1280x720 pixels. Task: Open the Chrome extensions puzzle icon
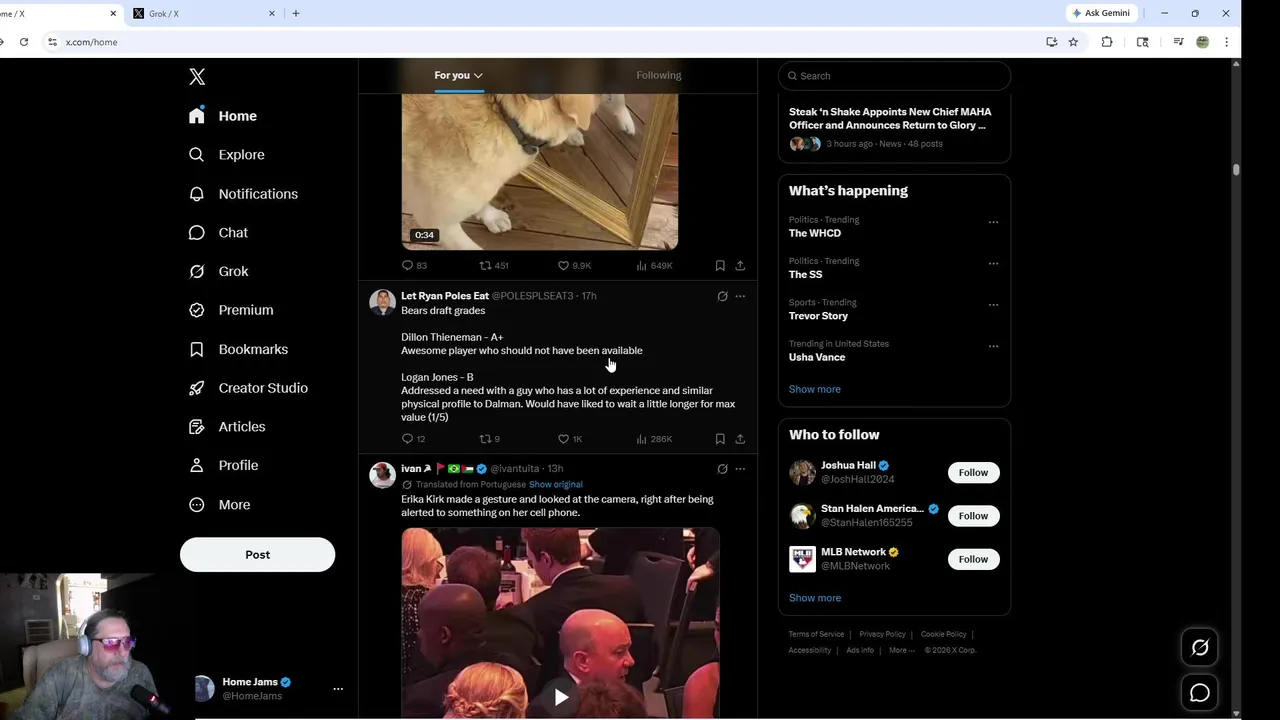pyautogui.click(x=1107, y=42)
